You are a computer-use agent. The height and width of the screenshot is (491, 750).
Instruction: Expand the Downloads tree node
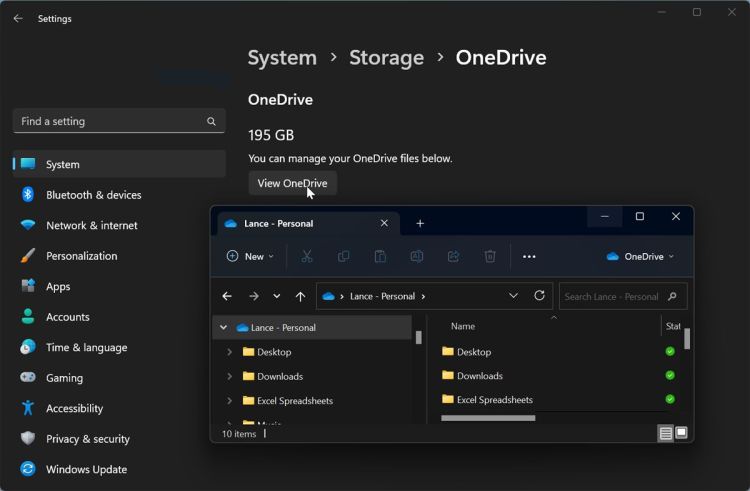pos(230,376)
